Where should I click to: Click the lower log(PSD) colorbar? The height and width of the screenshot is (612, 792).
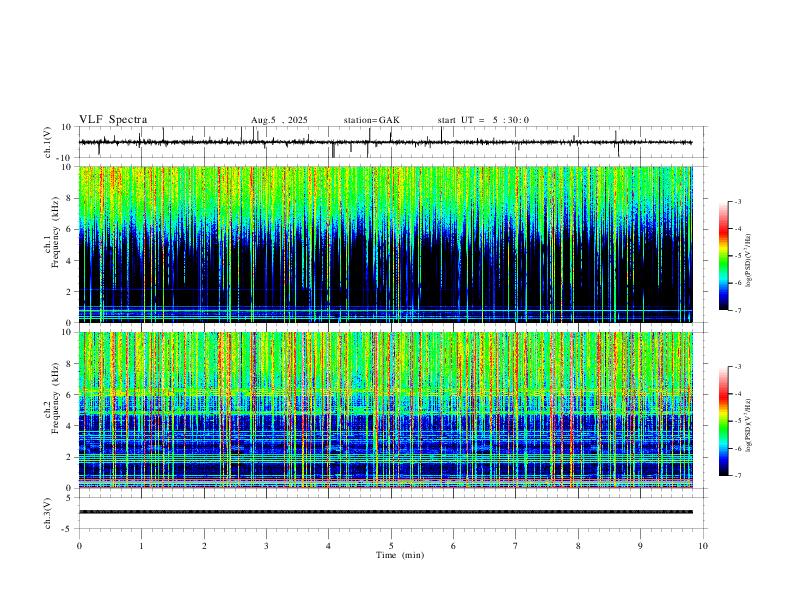click(723, 421)
